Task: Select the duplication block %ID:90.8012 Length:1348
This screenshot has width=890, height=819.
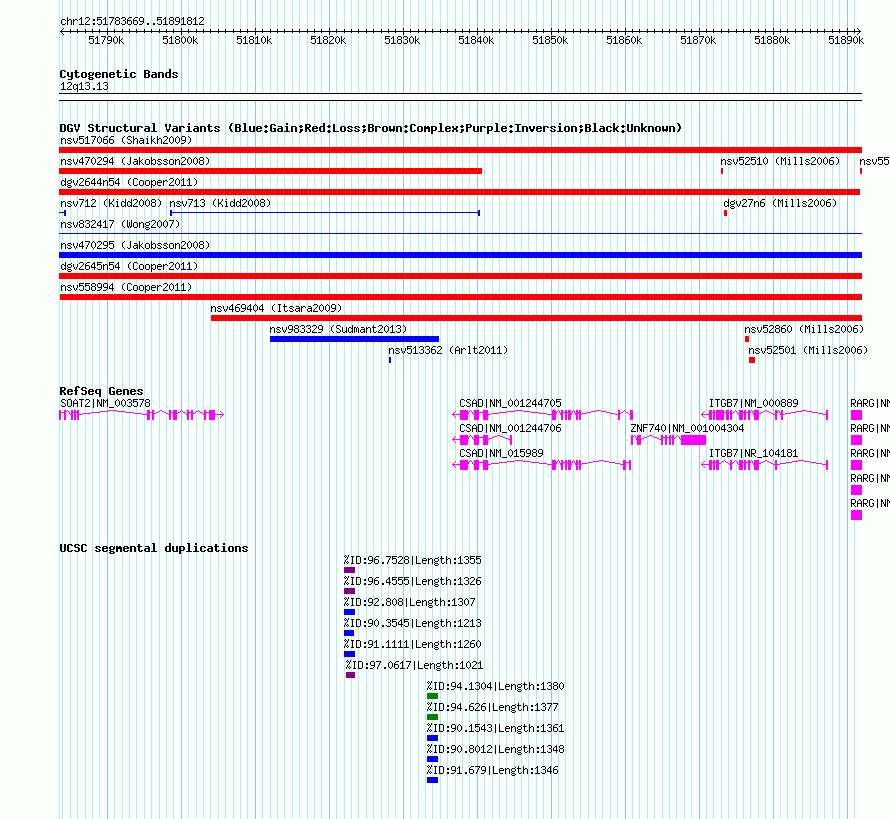Action: [x=433, y=759]
